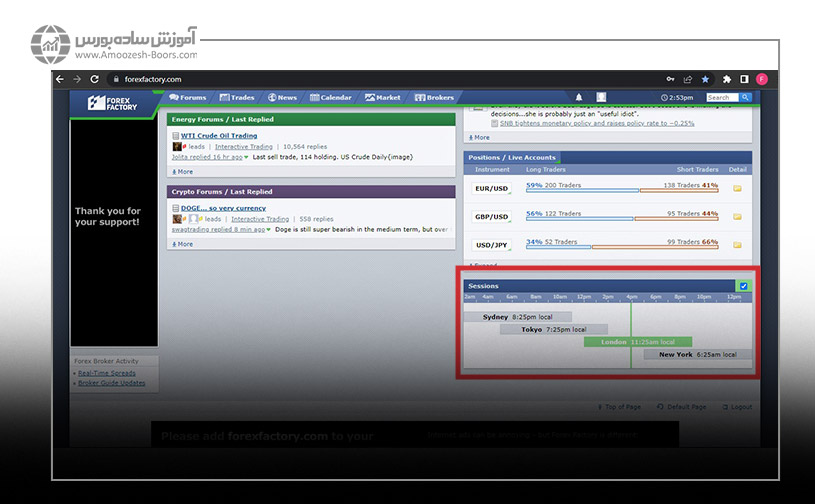Switch to the Market tab
This screenshot has height=504, width=815.
click(383, 98)
